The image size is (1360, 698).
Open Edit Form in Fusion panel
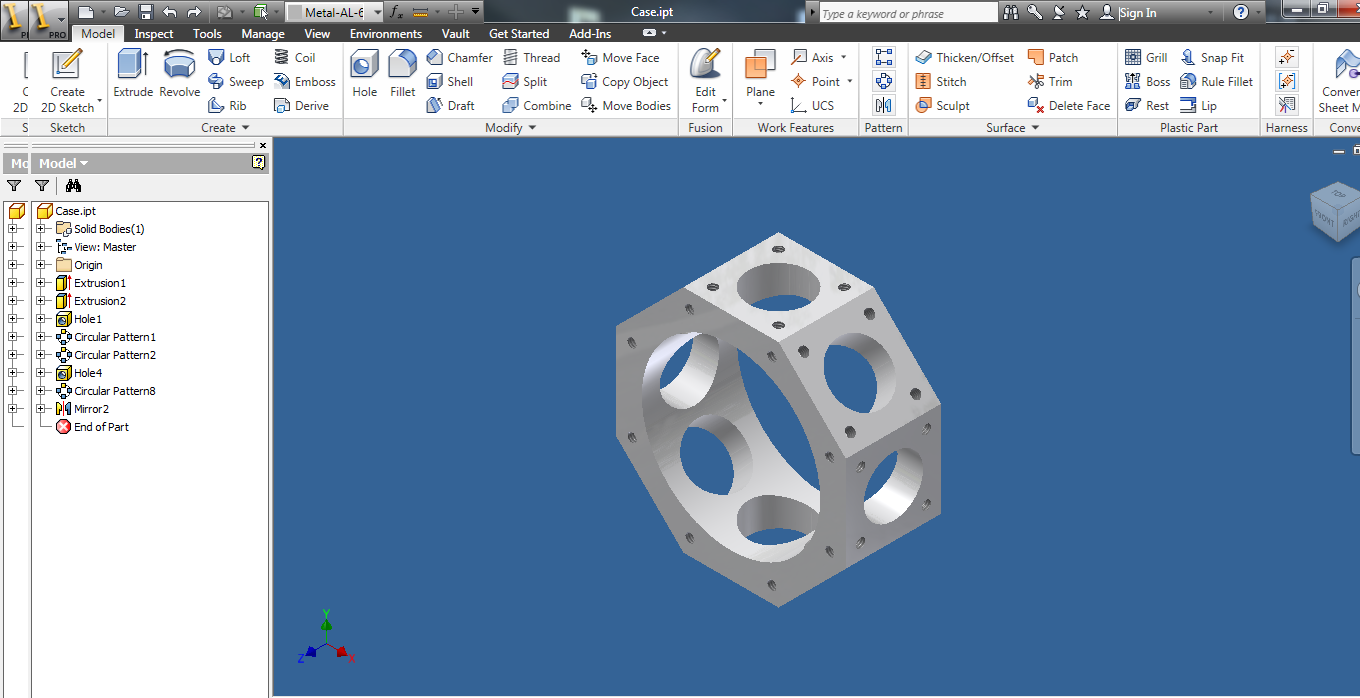click(x=706, y=80)
